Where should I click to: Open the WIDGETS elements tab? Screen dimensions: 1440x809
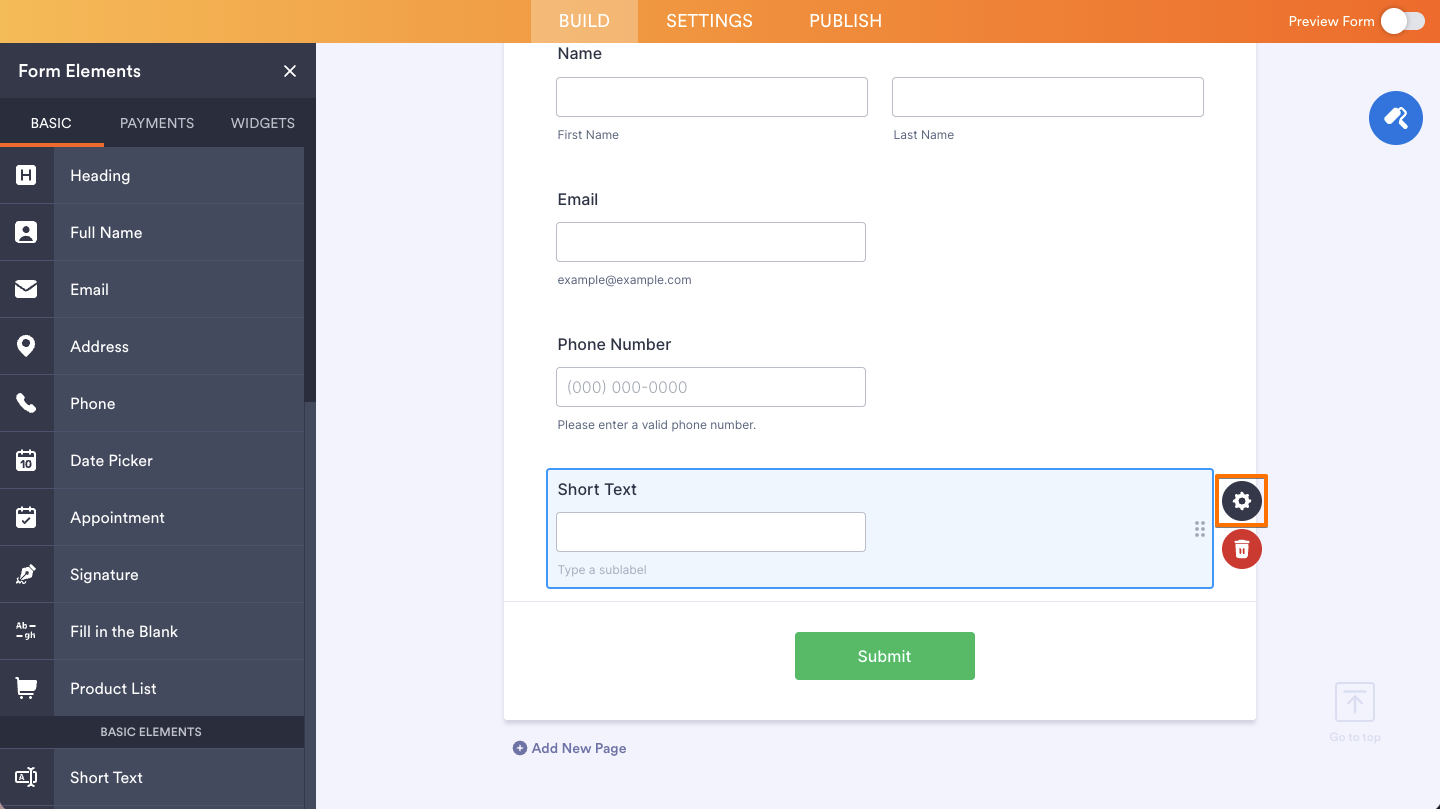(263, 123)
